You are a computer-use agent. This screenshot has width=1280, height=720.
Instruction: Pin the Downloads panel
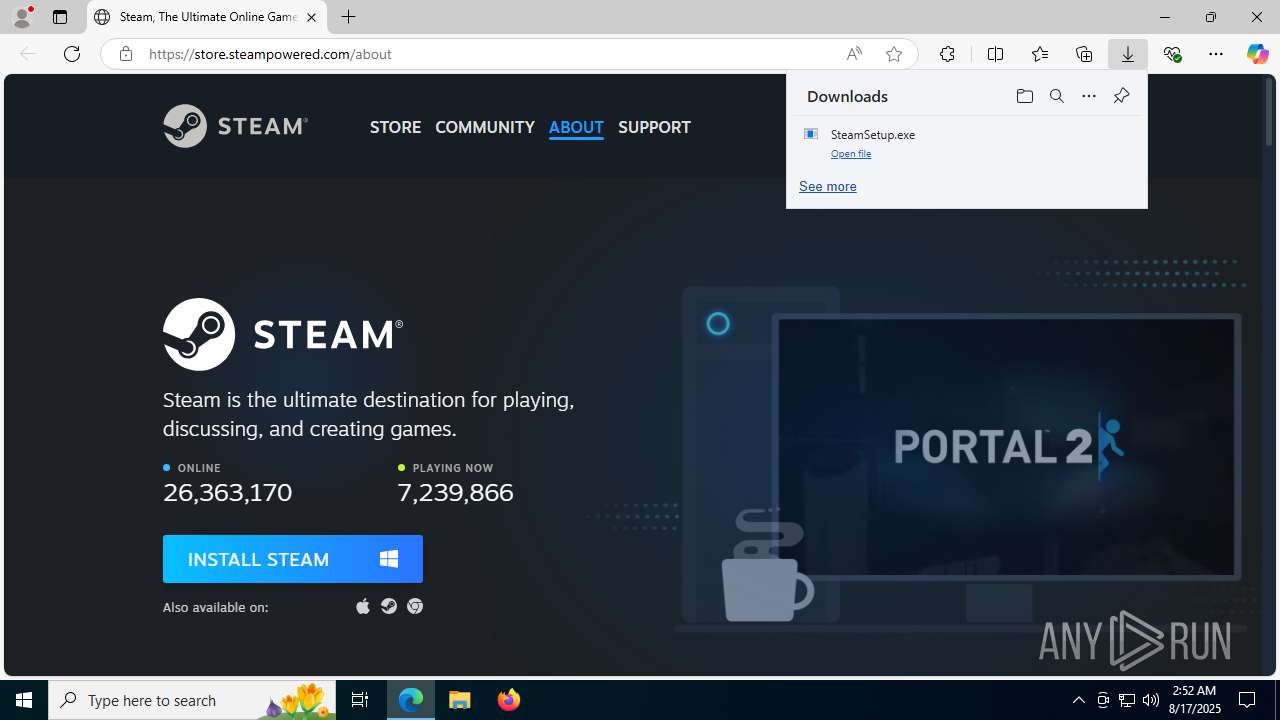click(1121, 96)
